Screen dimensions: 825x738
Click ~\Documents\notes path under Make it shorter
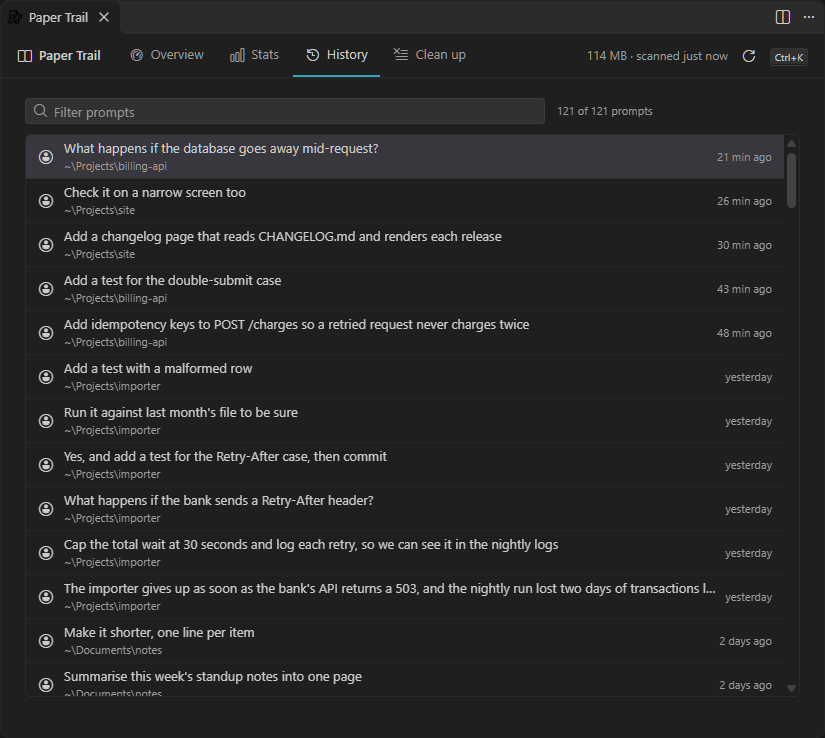113,650
